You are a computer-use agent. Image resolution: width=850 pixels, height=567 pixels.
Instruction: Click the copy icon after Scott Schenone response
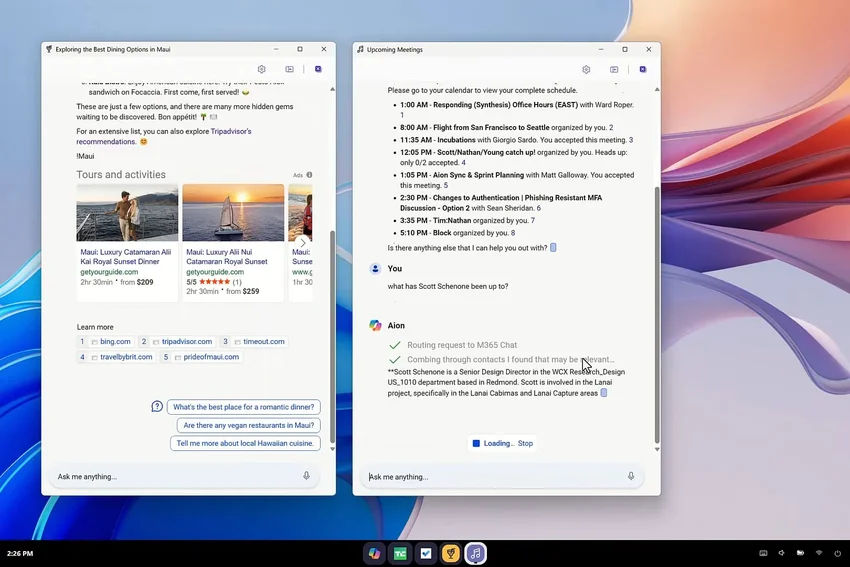point(604,393)
